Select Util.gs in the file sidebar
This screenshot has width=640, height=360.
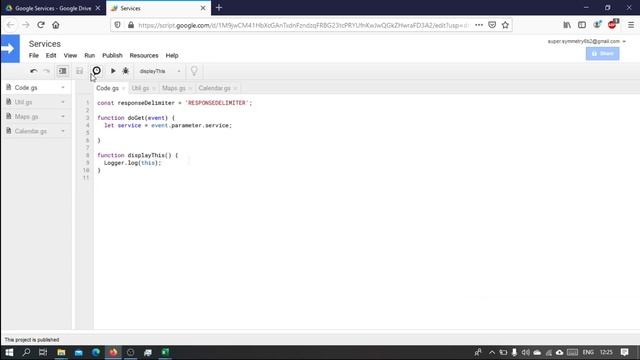tap(23, 102)
